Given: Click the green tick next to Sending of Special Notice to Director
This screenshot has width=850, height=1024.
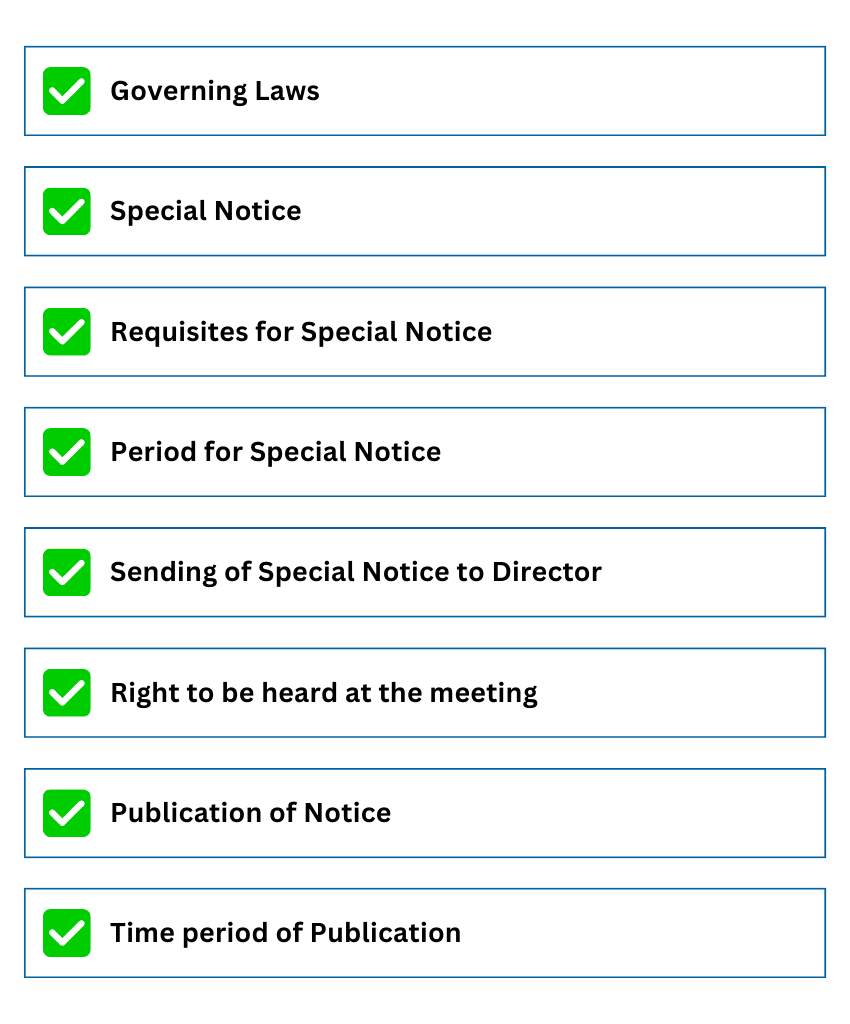Looking at the screenshot, I should coord(67,572).
